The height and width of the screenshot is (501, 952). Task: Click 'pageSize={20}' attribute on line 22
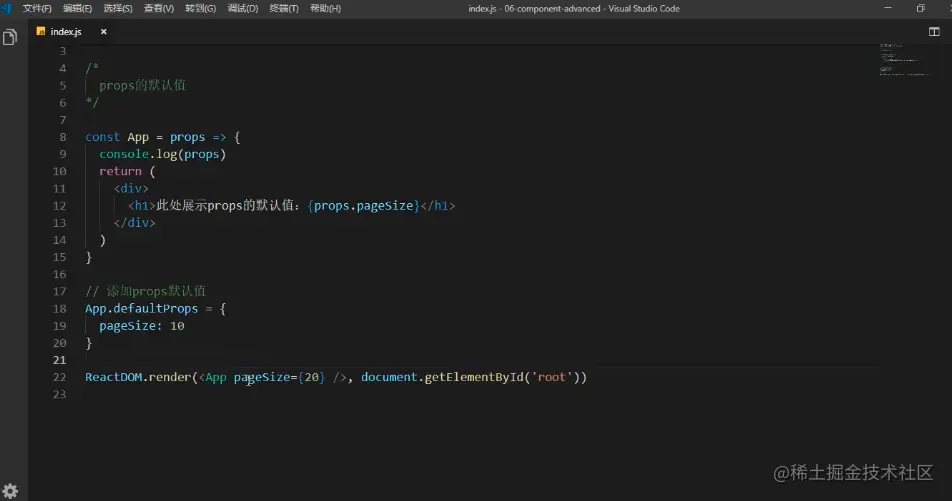pos(279,378)
